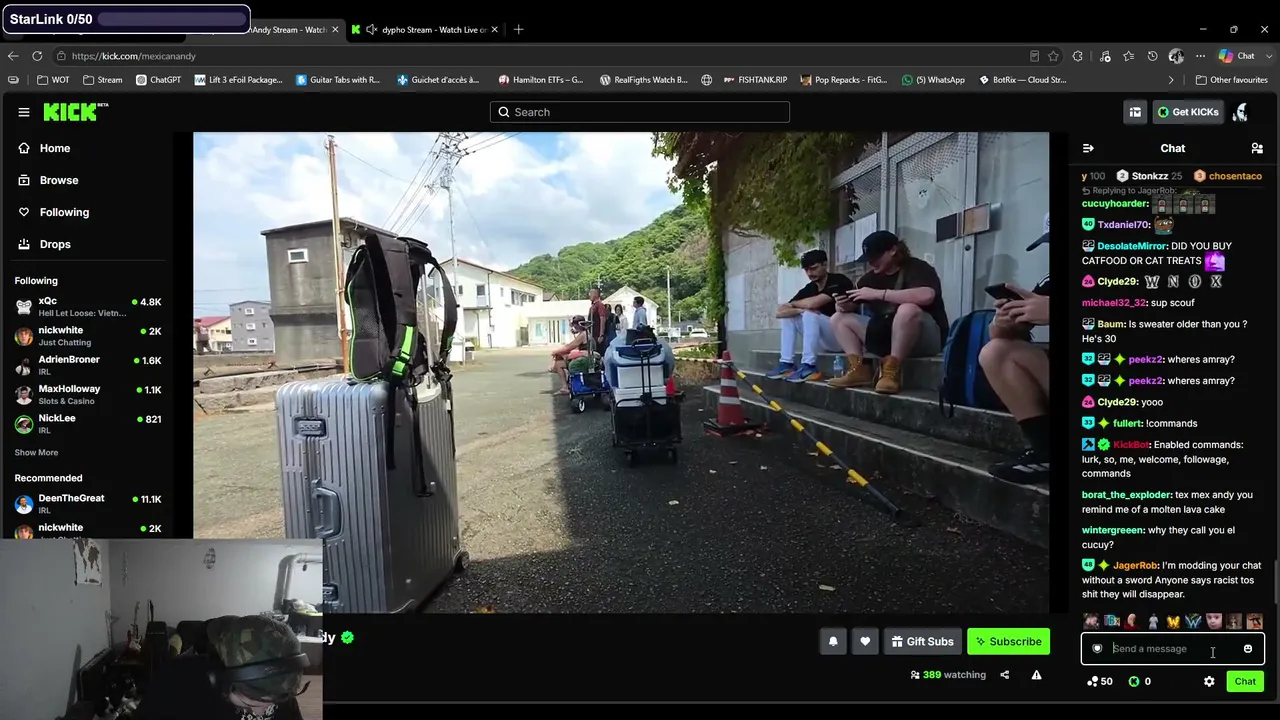Bookmark this page with the star icon
Screen dimensions: 1280x720
click(1053, 56)
